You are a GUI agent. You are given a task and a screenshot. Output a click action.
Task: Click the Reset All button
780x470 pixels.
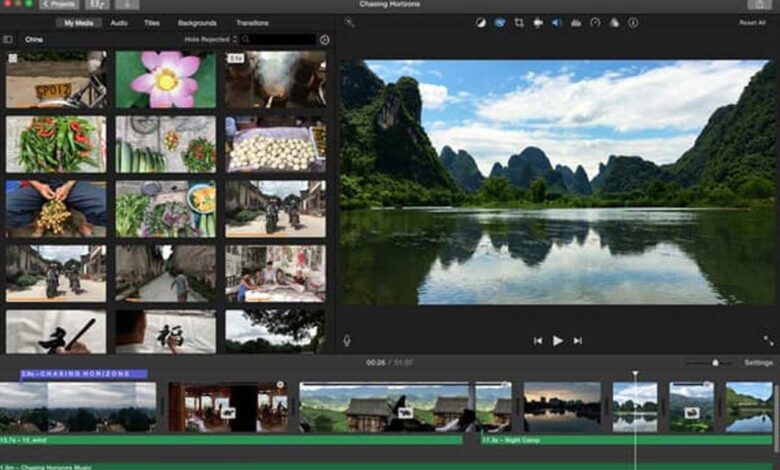(x=752, y=22)
